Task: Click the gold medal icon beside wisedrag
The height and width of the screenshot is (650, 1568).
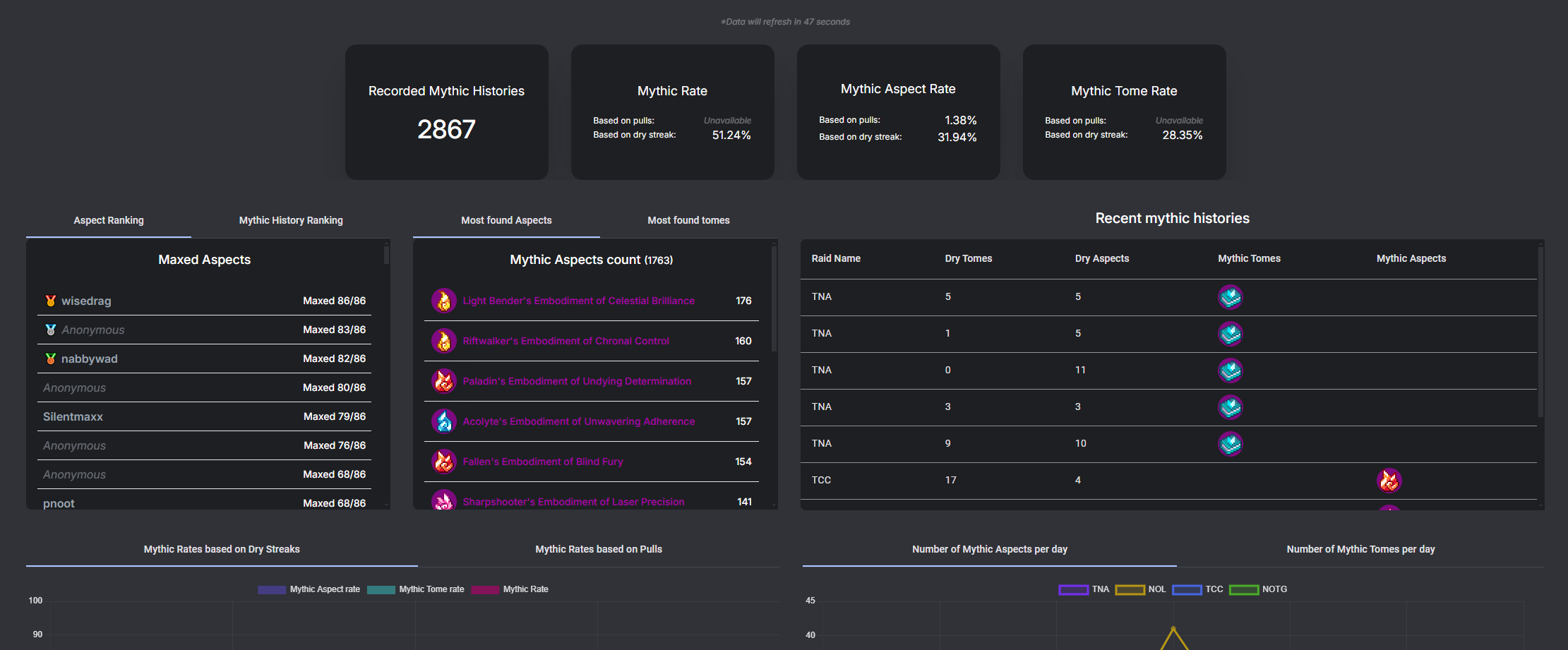Action: [51, 301]
